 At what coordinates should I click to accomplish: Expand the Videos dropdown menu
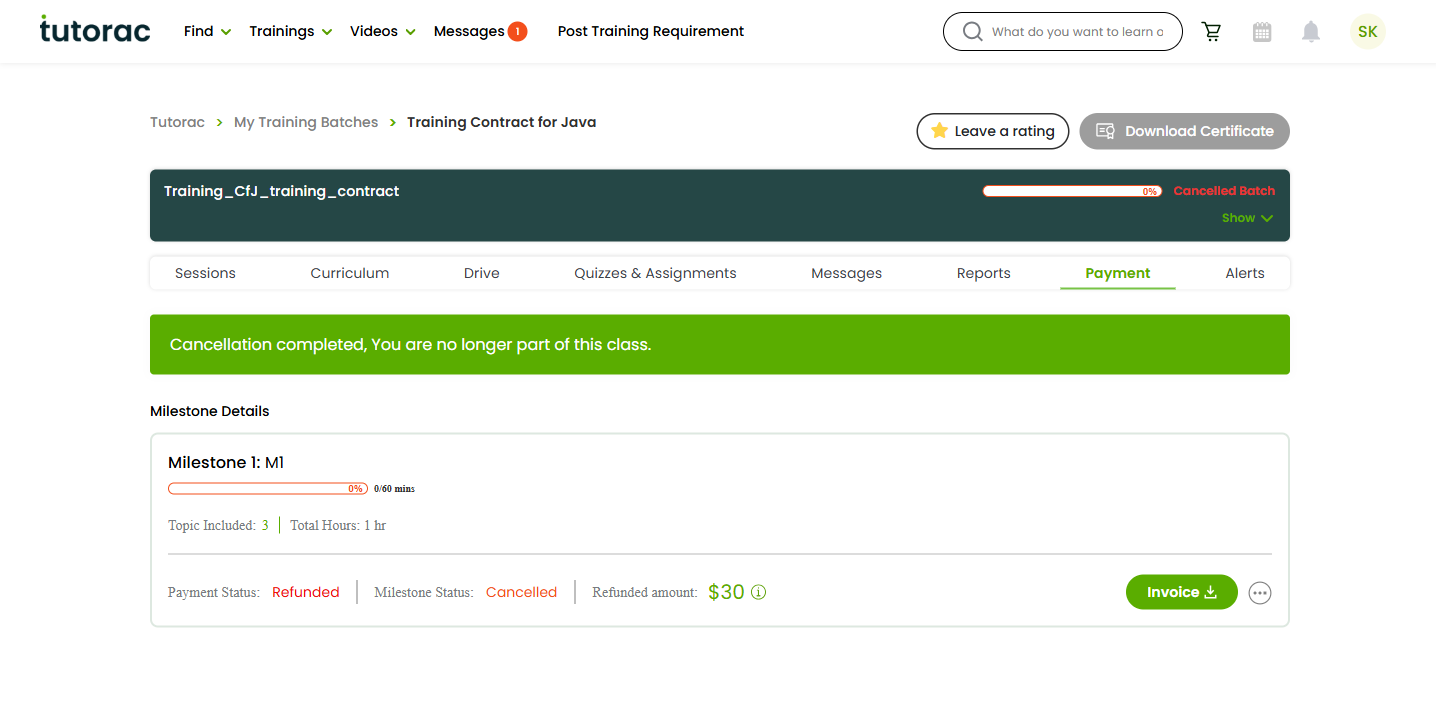coord(383,32)
